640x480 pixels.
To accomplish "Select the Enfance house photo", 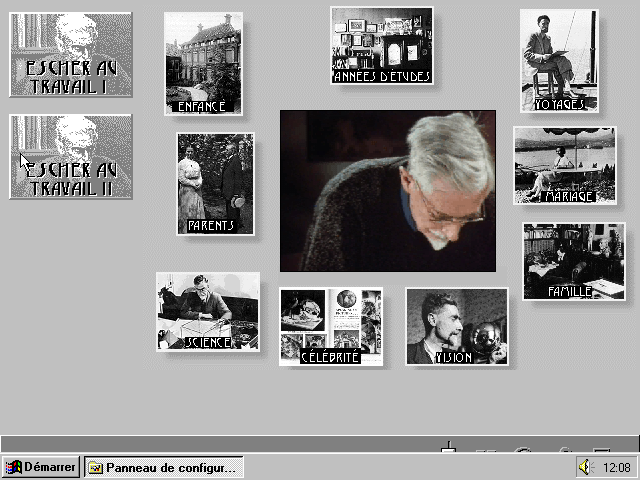I will pos(203,64).
